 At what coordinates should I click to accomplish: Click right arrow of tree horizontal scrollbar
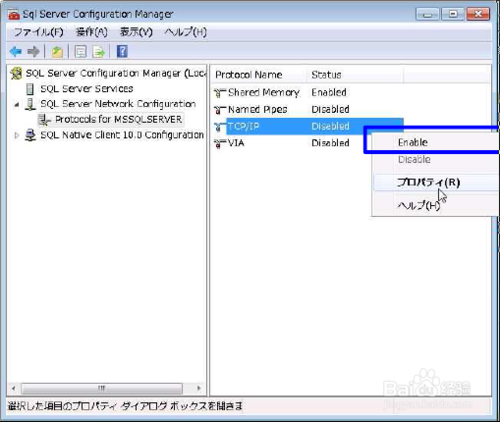[x=199, y=388]
